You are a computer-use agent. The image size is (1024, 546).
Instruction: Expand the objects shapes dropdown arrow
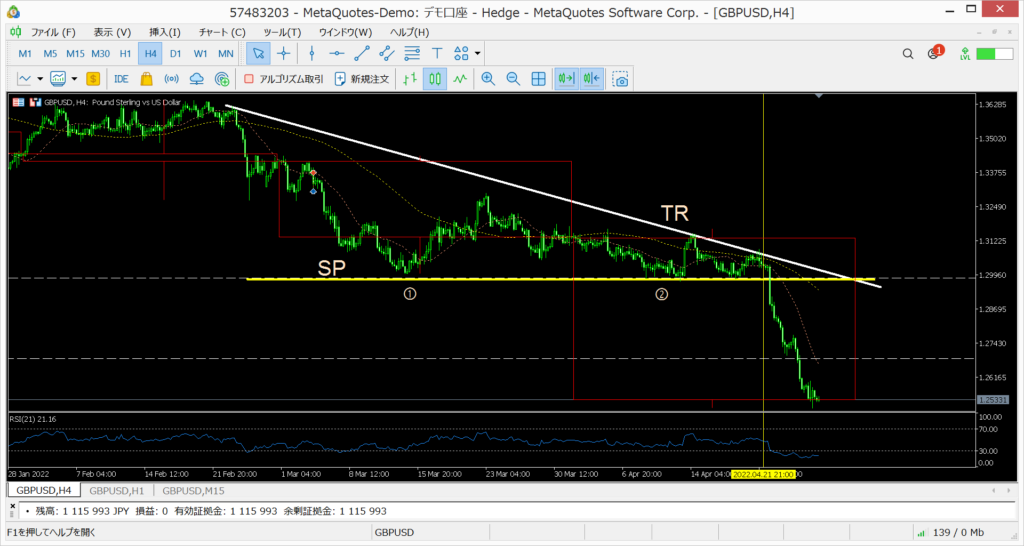point(478,53)
